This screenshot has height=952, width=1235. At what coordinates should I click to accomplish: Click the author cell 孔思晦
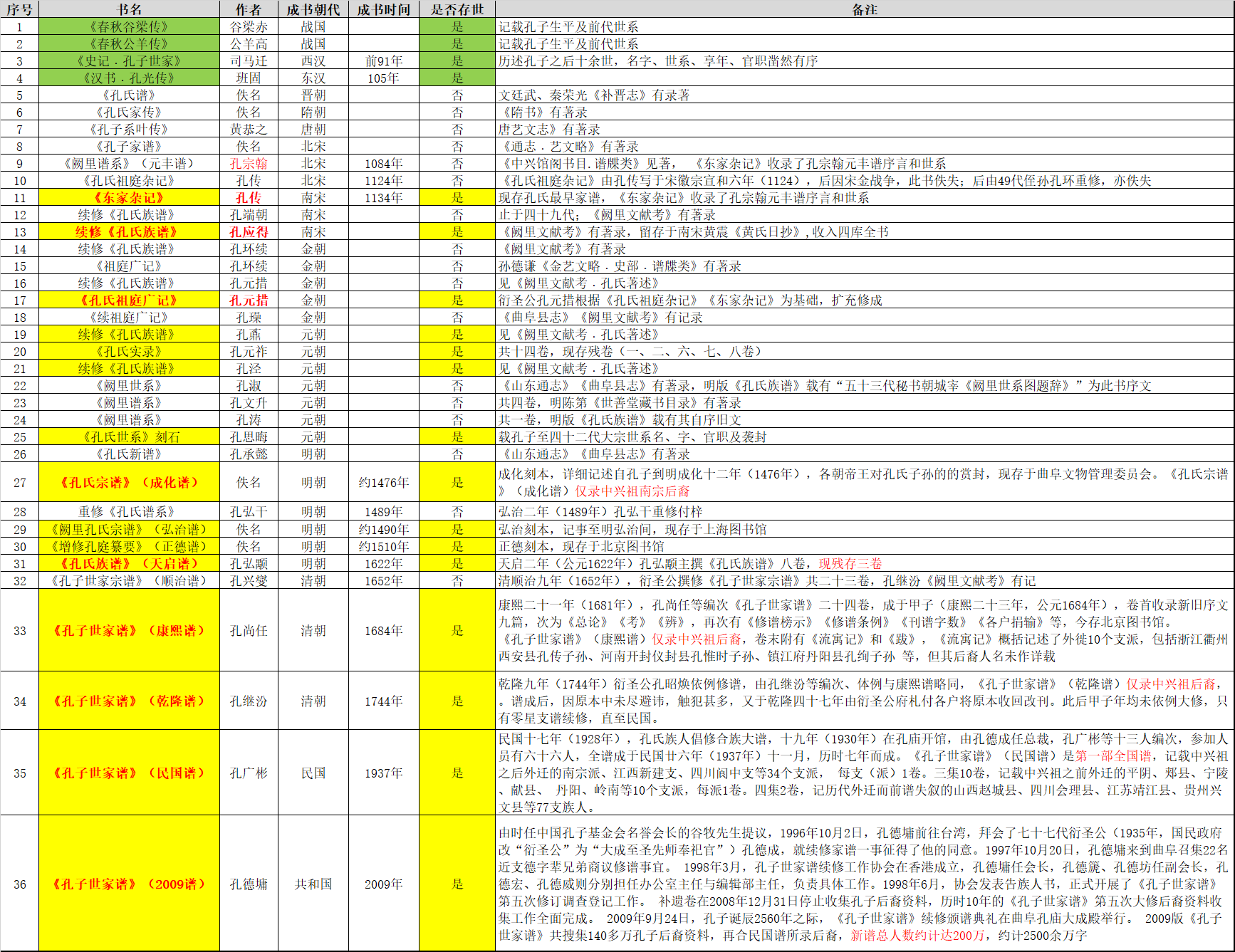(x=249, y=437)
